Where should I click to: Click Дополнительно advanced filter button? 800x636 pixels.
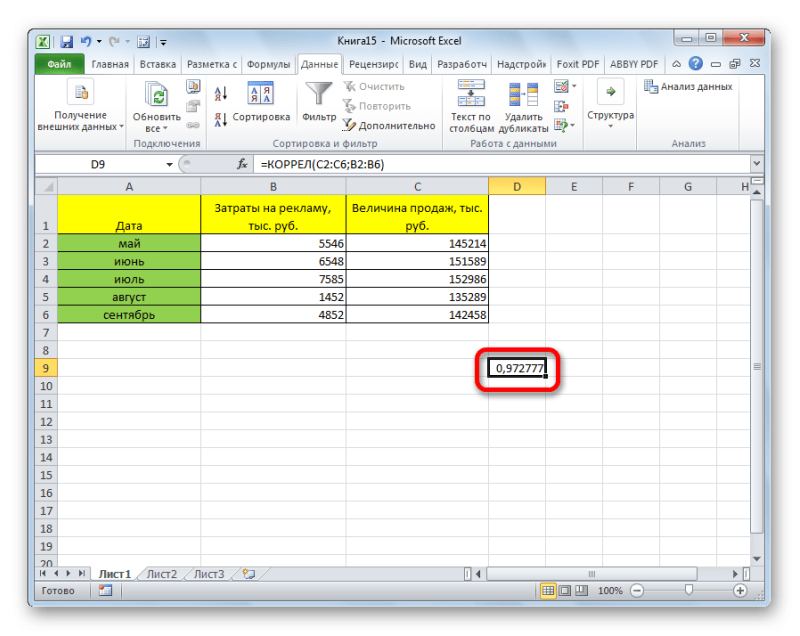[389, 125]
